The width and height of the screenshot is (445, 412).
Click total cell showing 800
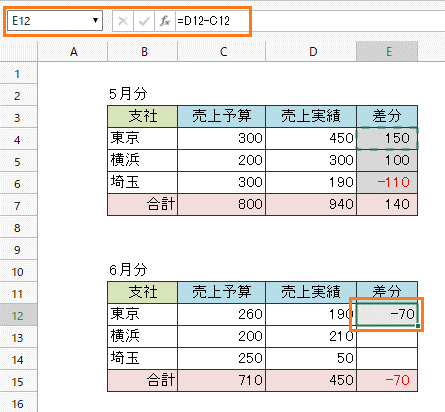point(222,204)
